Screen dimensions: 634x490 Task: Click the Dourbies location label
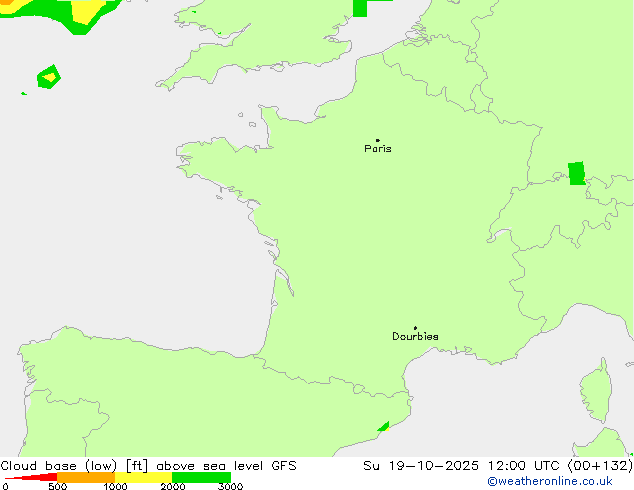[x=415, y=336]
